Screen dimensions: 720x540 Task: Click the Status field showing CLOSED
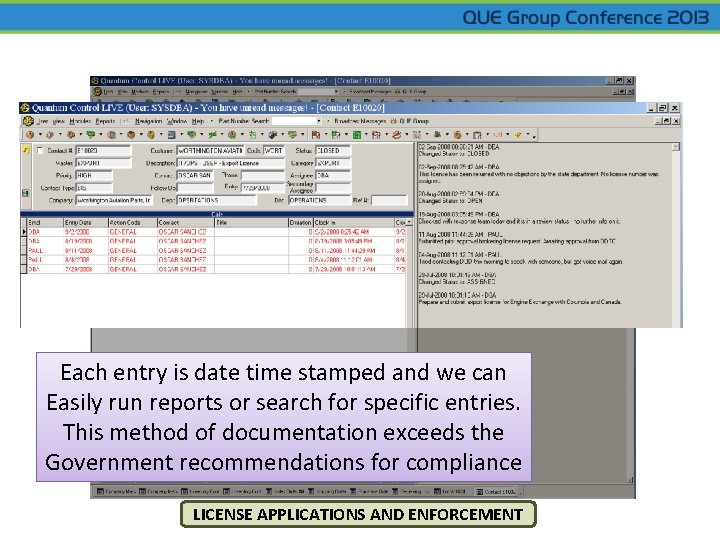click(333, 151)
